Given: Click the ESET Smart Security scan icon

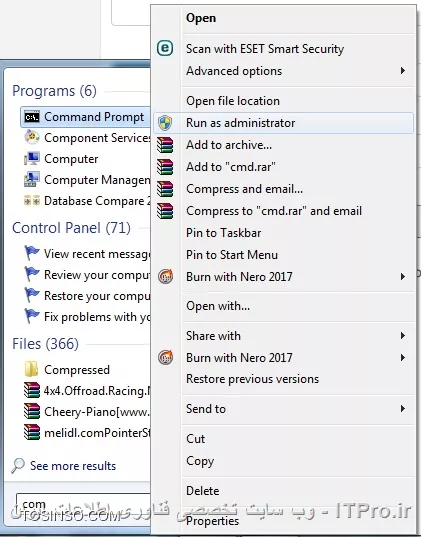Looking at the screenshot, I should pyautogui.click(x=165, y=48).
